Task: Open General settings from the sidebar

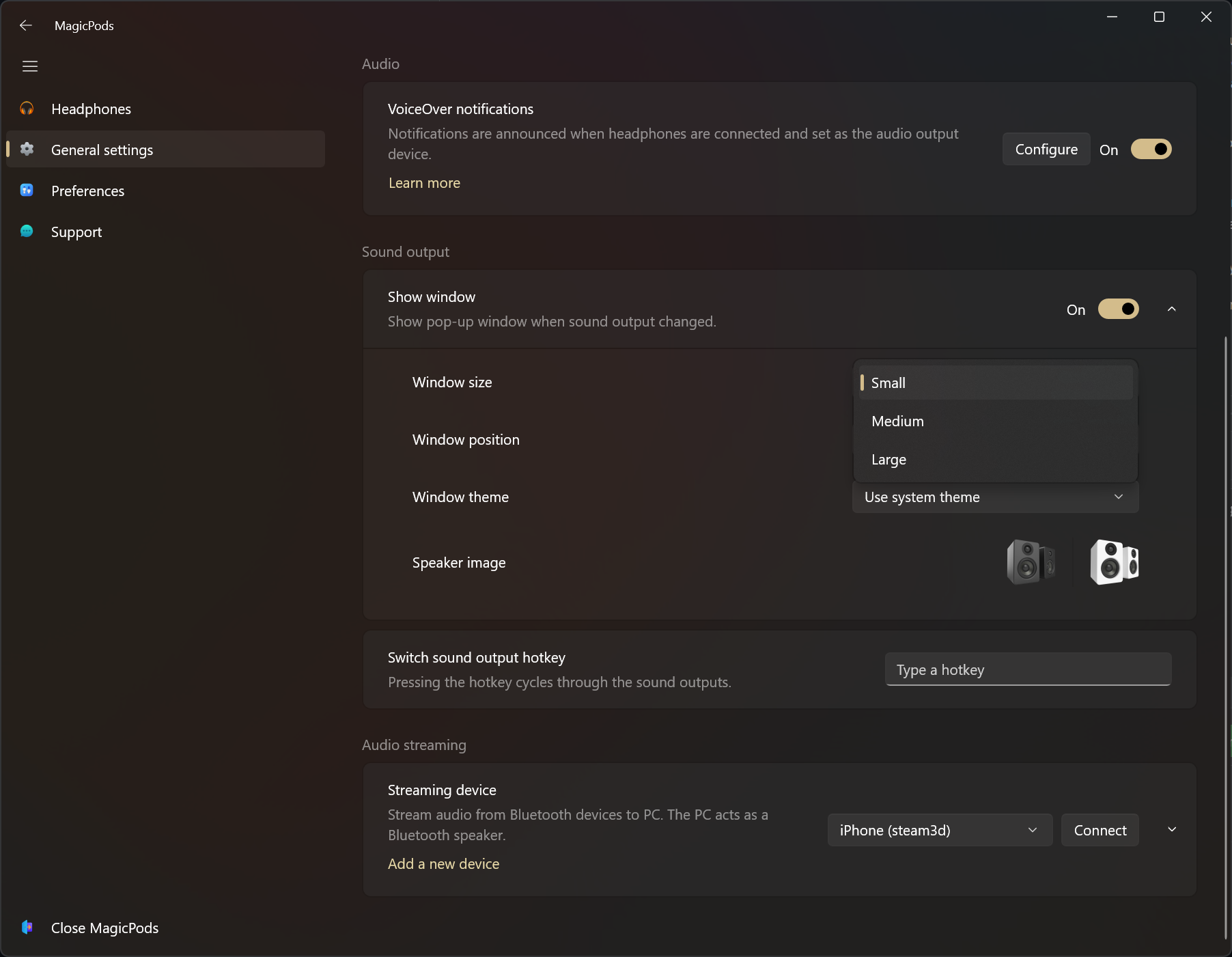Action: 102,149
